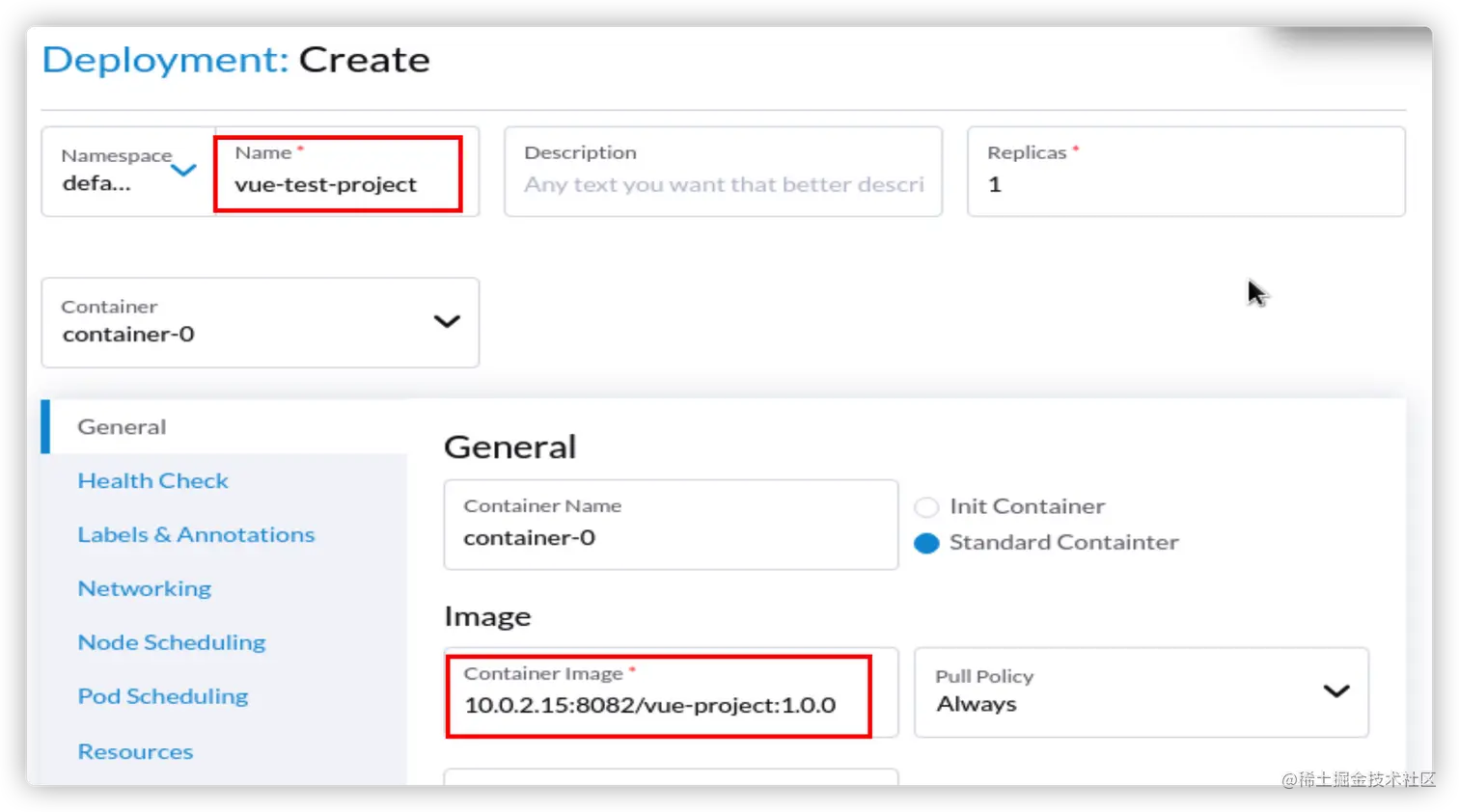Go to Labels & Annotations tab
Viewport: 1459px width, 812px height.
point(196,535)
